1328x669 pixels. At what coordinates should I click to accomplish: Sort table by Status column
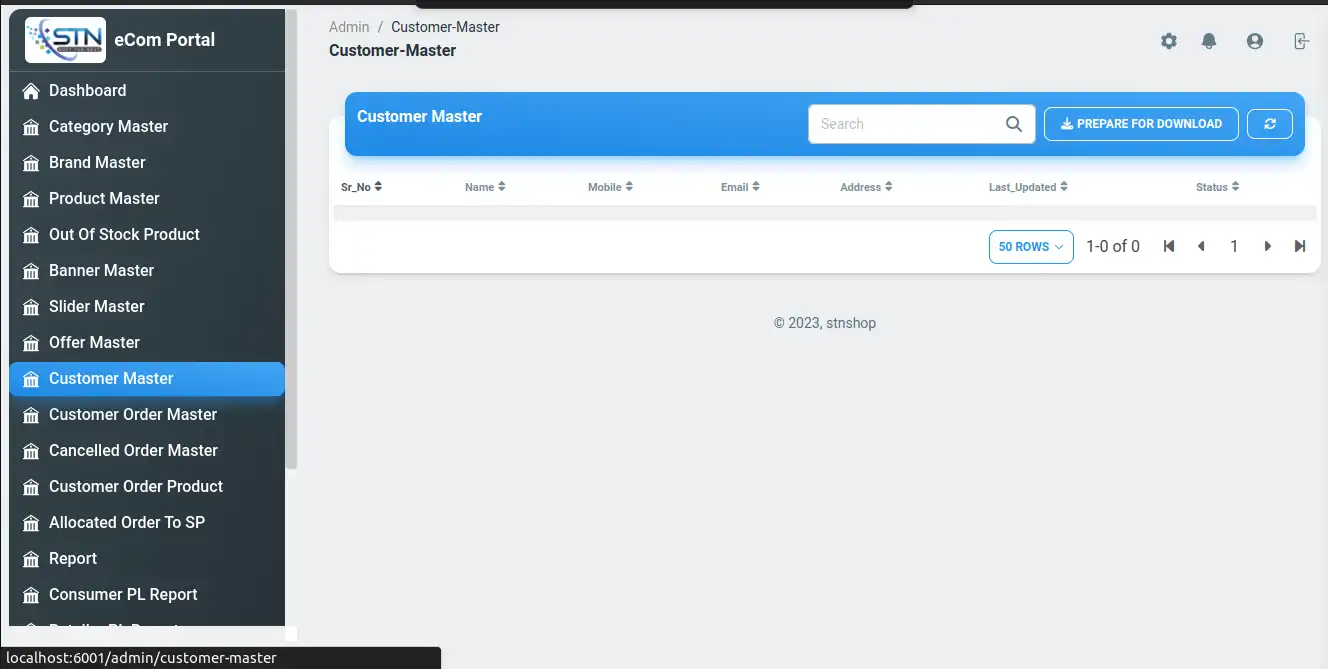1217,187
